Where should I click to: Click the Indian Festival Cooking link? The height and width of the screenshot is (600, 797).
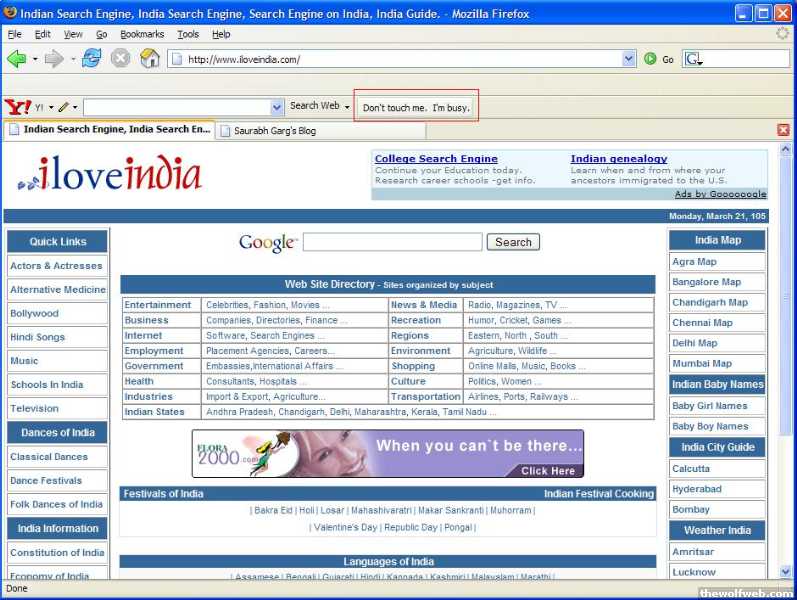tap(599, 494)
